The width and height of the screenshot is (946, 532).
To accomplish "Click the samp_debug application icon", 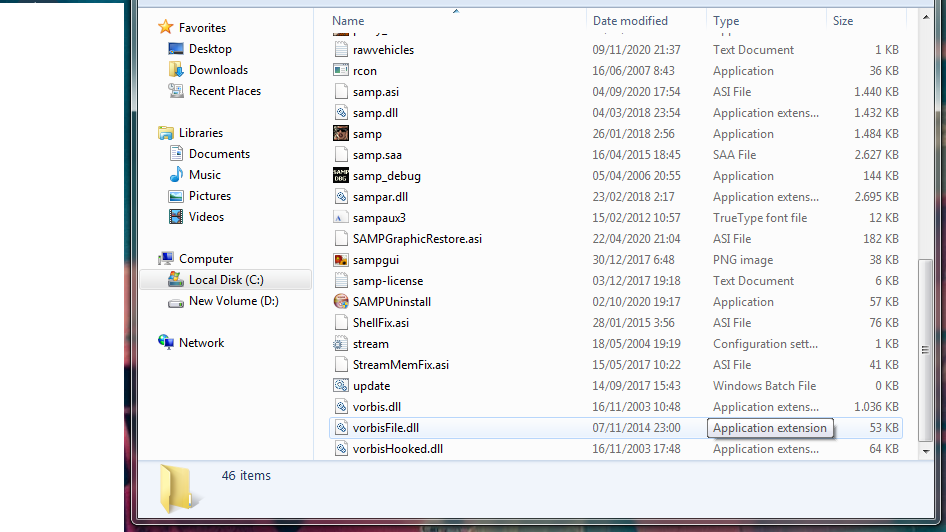I will tap(341, 176).
